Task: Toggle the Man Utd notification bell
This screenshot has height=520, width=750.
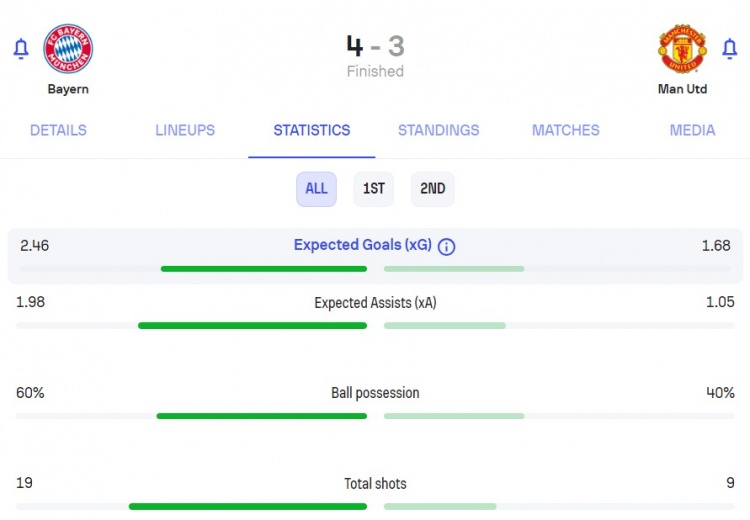Action: (x=729, y=49)
